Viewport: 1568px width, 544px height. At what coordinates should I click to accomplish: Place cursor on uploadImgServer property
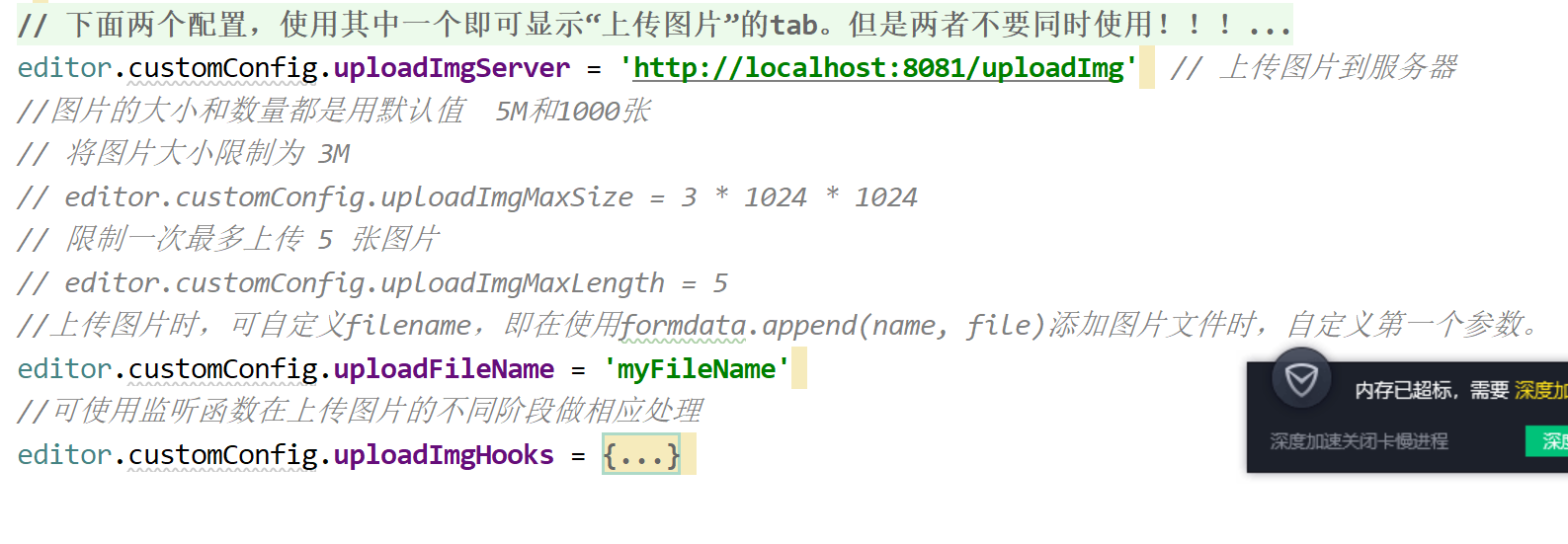[452, 68]
